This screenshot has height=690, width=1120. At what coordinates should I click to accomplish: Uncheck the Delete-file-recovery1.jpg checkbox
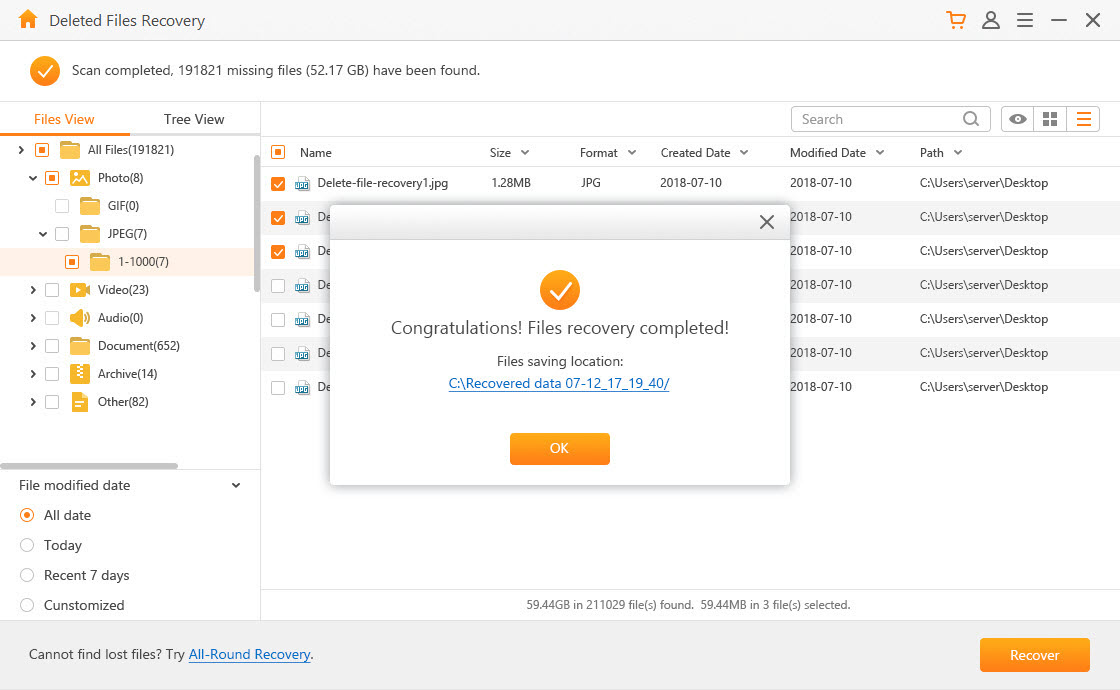(277, 183)
